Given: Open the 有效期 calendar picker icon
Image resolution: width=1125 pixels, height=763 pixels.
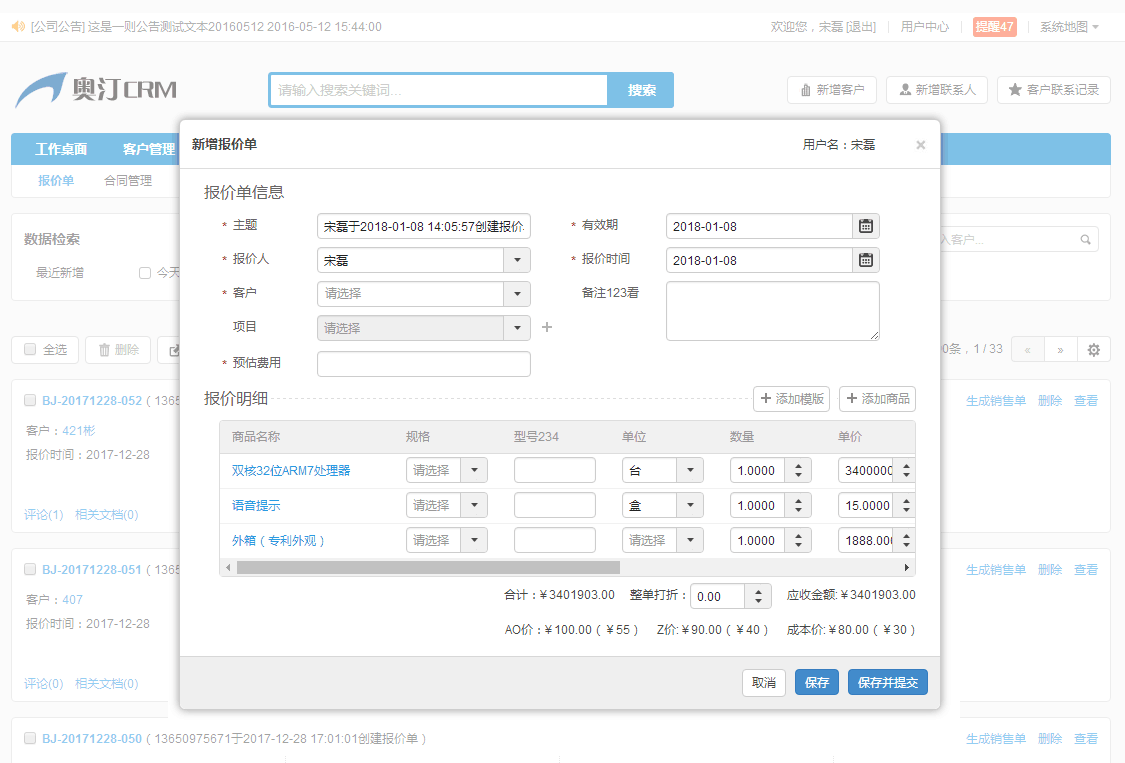Looking at the screenshot, I should tap(866, 226).
